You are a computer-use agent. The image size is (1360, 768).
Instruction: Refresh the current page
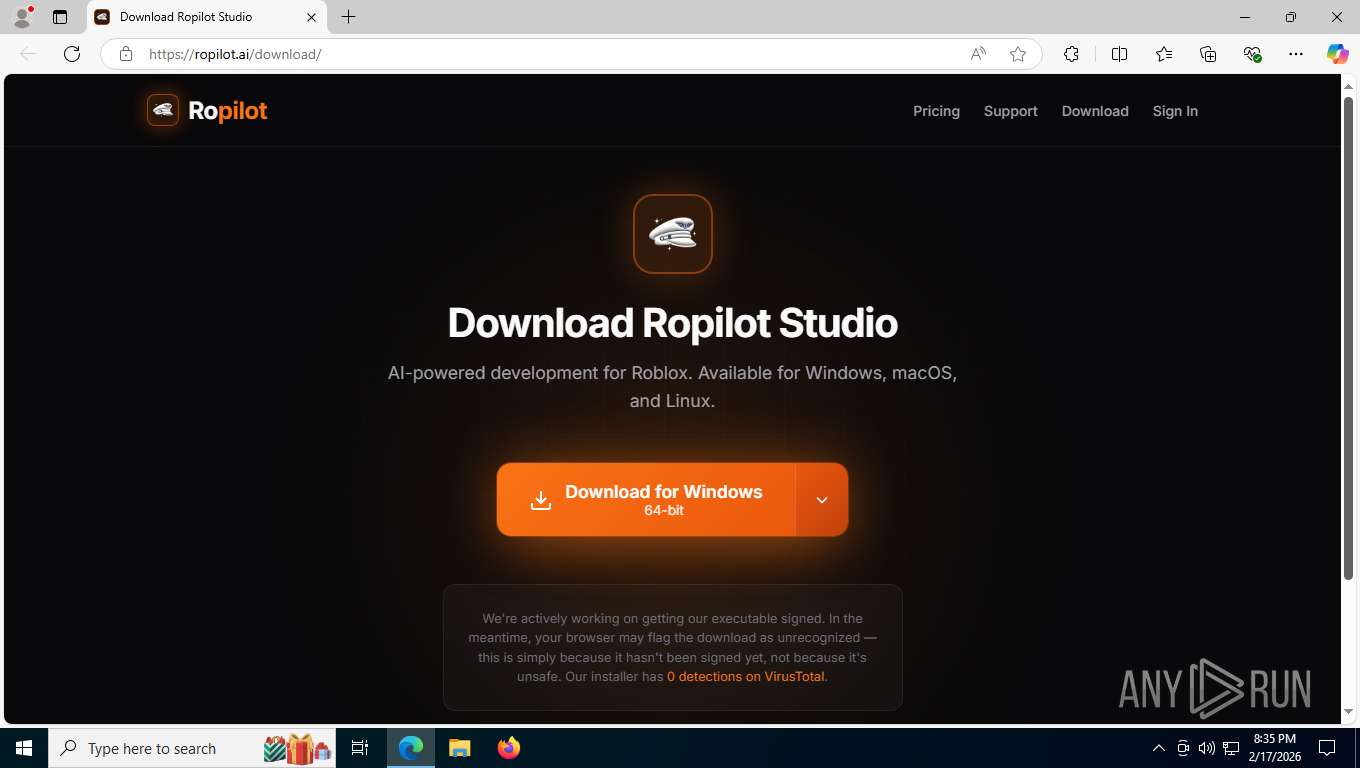tap(72, 54)
